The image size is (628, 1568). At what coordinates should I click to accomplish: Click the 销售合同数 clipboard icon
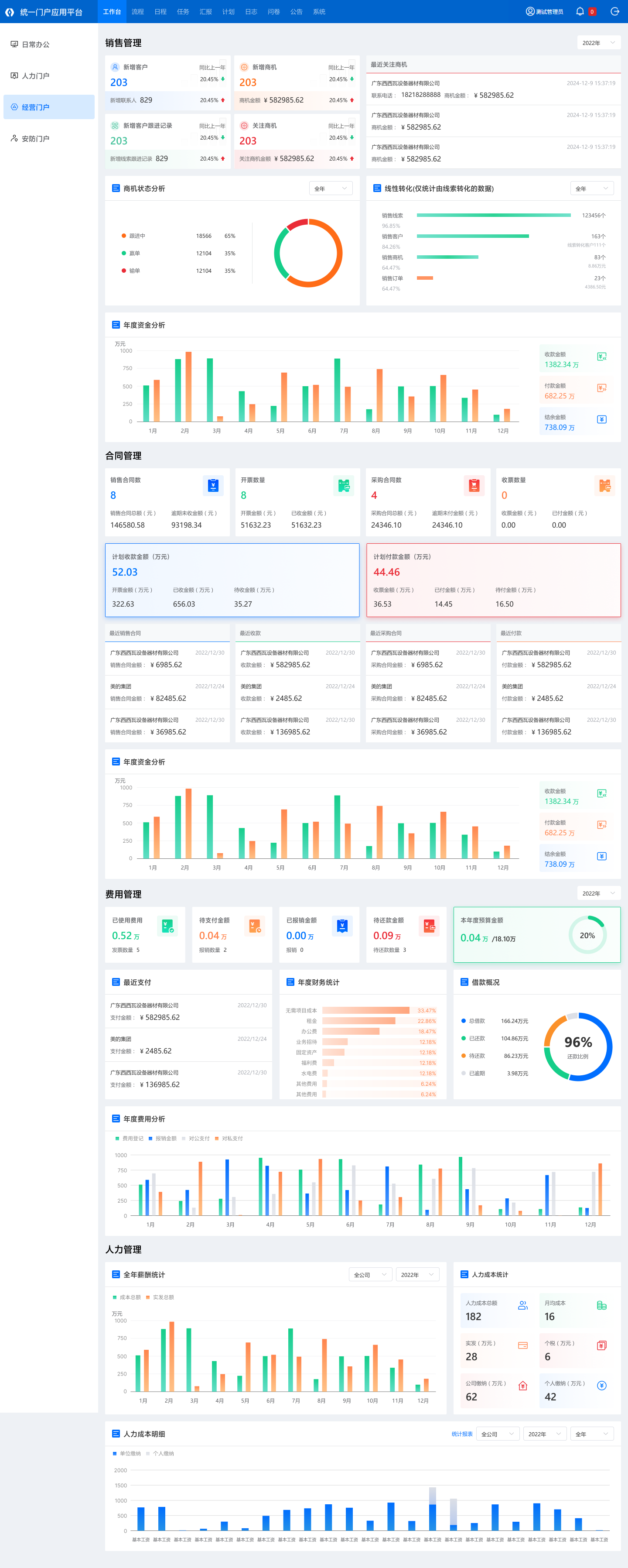pyautogui.click(x=212, y=485)
